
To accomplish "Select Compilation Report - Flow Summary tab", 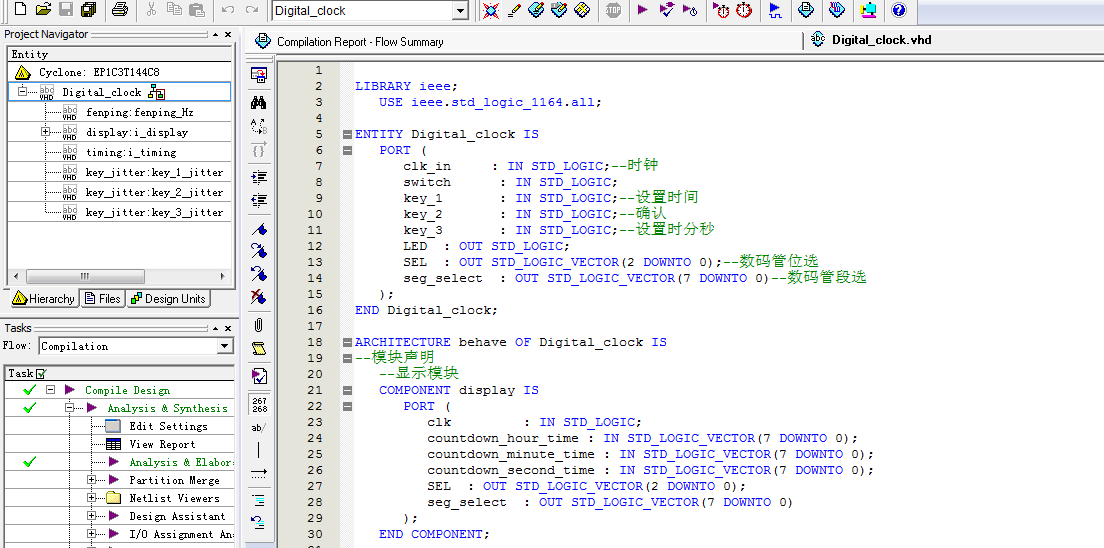I will [x=358, y=42].
